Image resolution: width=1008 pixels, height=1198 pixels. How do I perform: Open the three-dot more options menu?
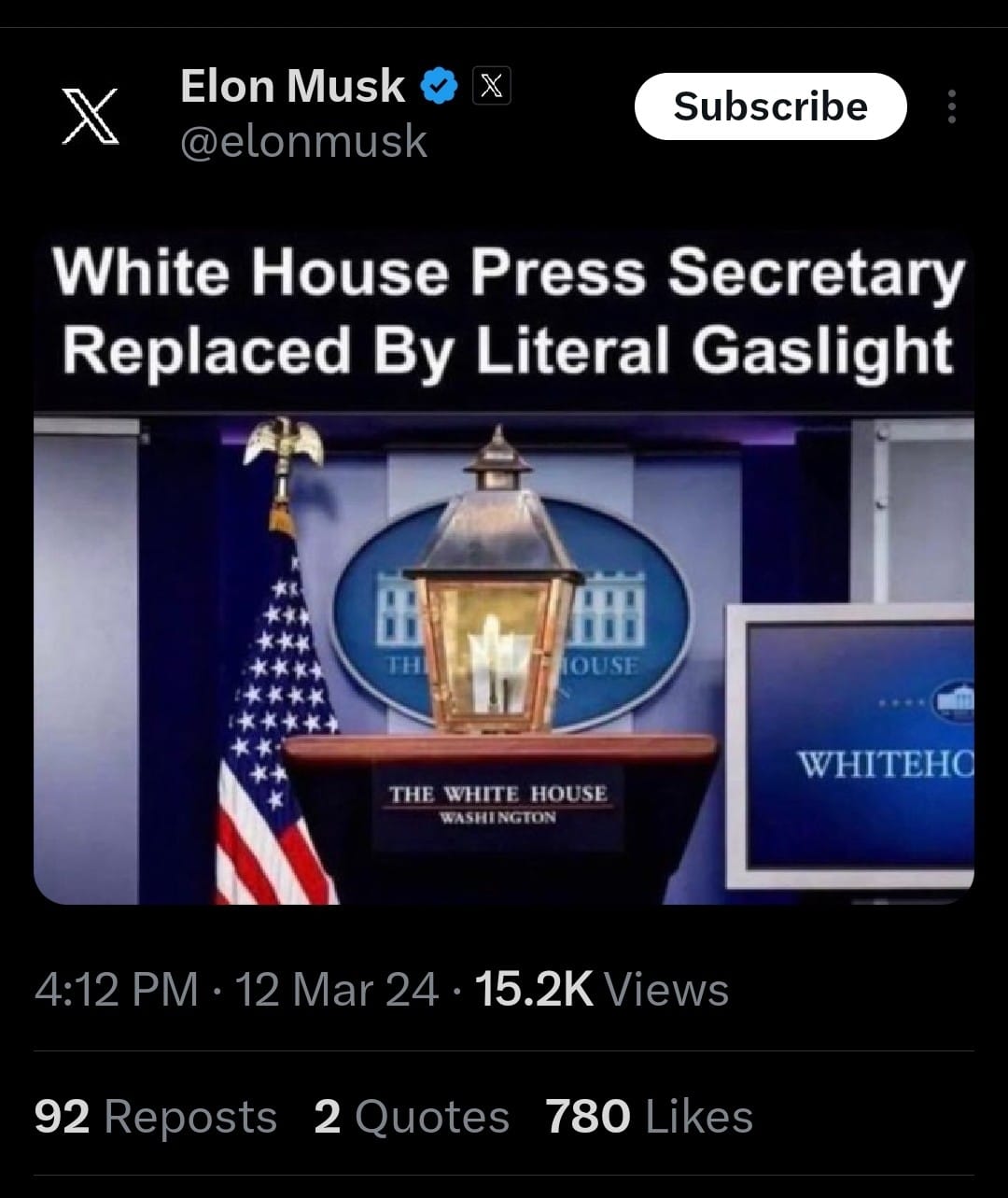click(x=951, y=107)
